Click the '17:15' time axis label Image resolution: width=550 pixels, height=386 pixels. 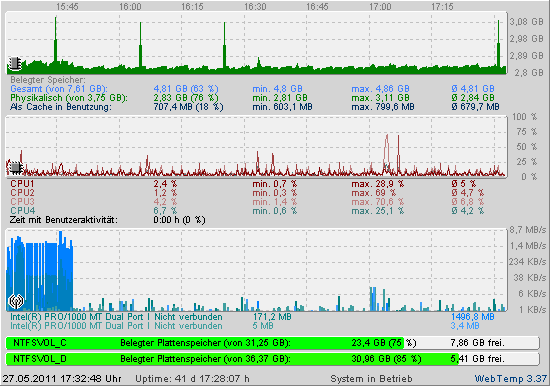click(442, 6)
